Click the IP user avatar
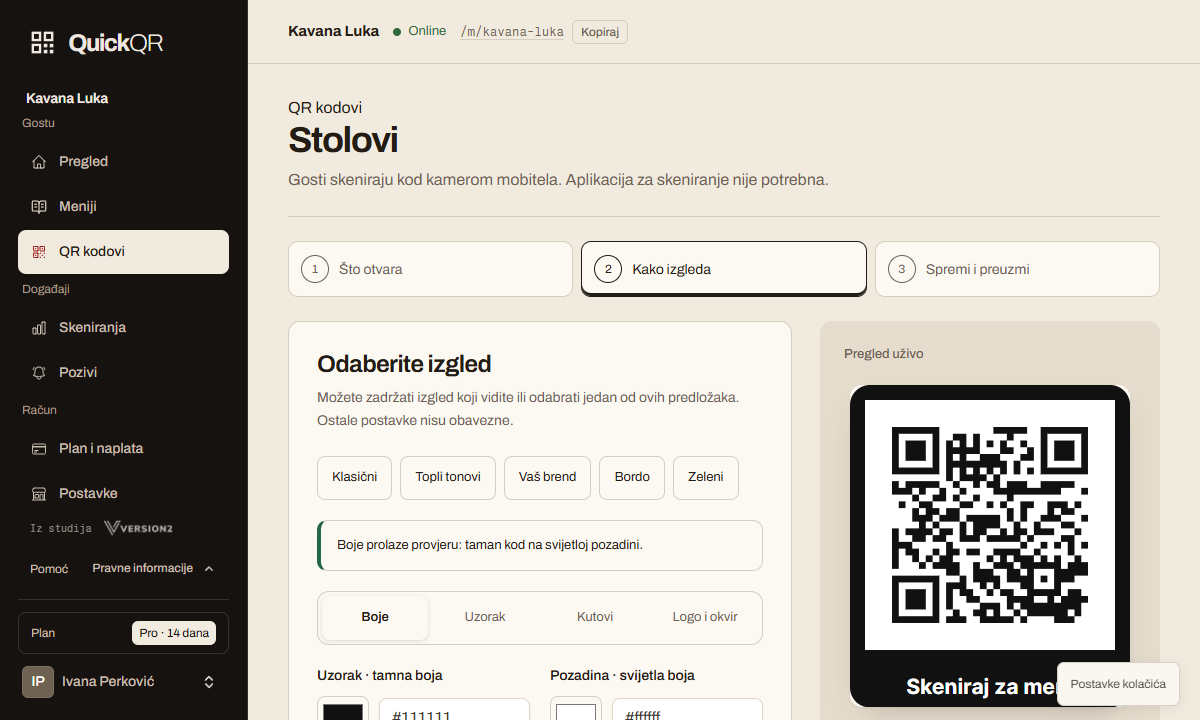Image resolution: width=1200 pixels, height=720 pixels. (38, 682)
